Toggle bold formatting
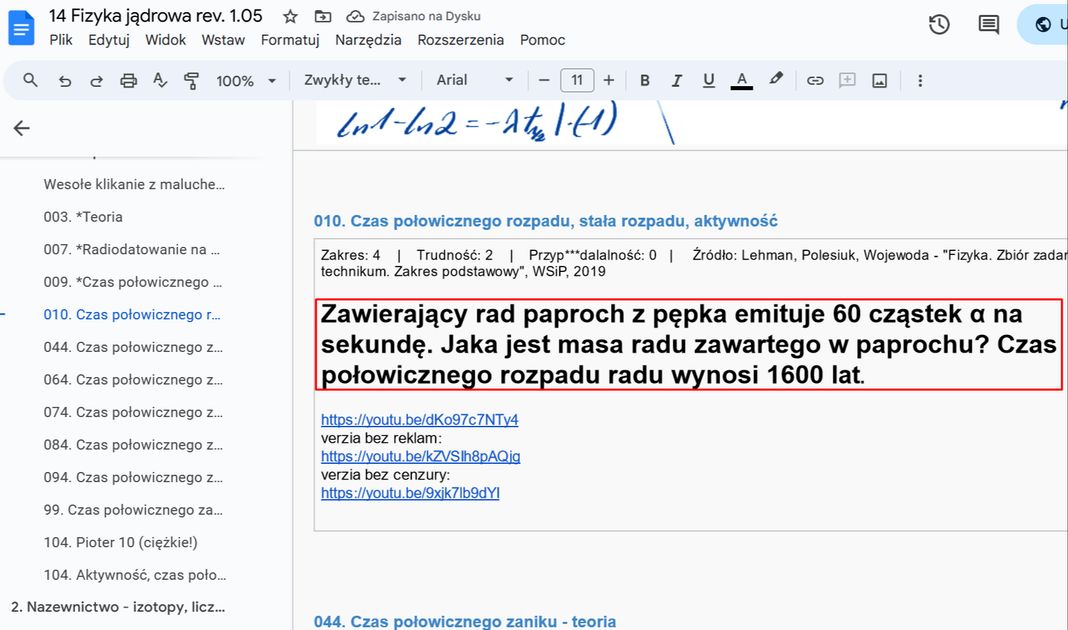This screenshot has height=630, width=1068. [x=645, y=81]
